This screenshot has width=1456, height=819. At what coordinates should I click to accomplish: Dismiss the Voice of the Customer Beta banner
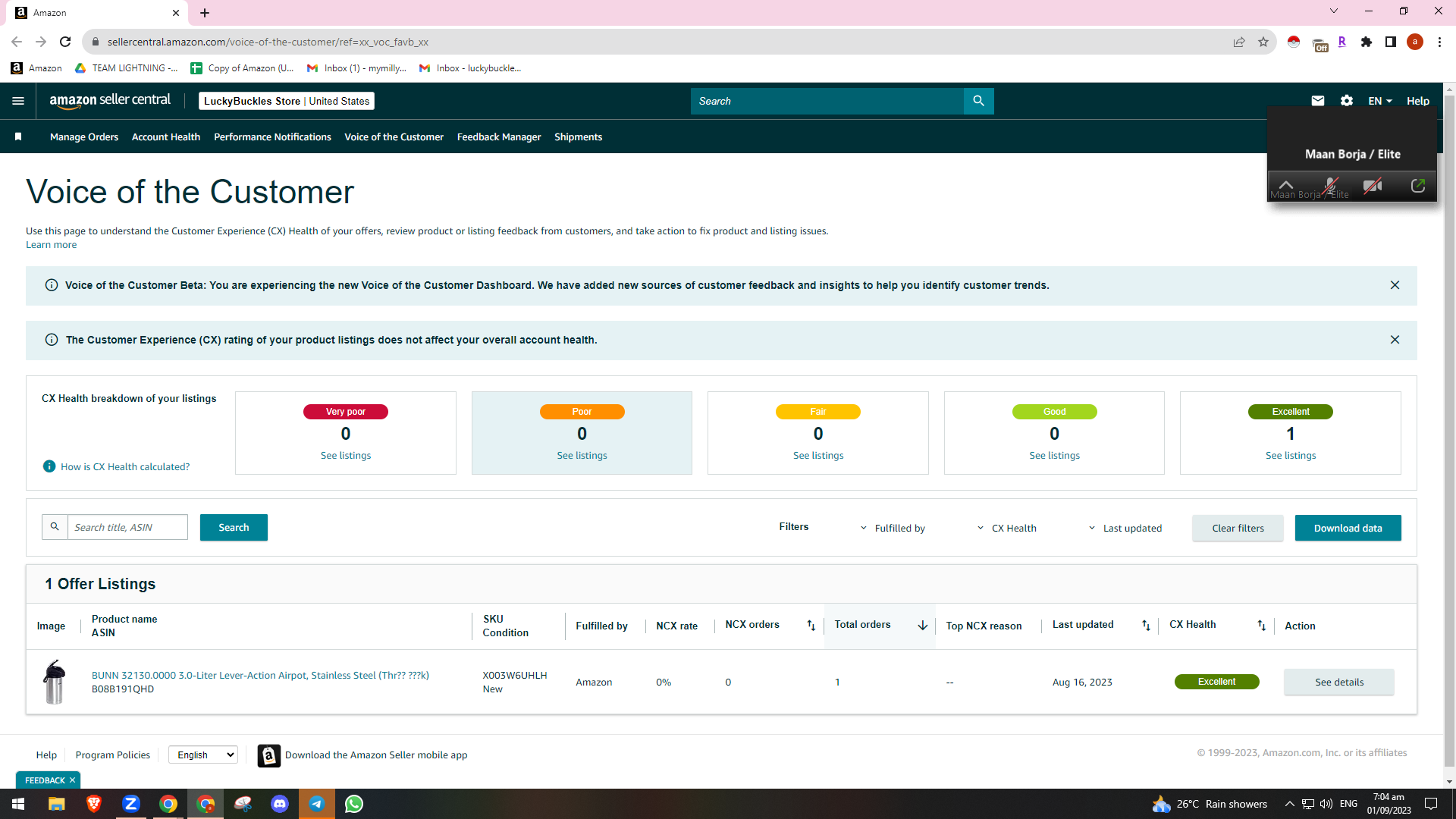point(1395,285)
